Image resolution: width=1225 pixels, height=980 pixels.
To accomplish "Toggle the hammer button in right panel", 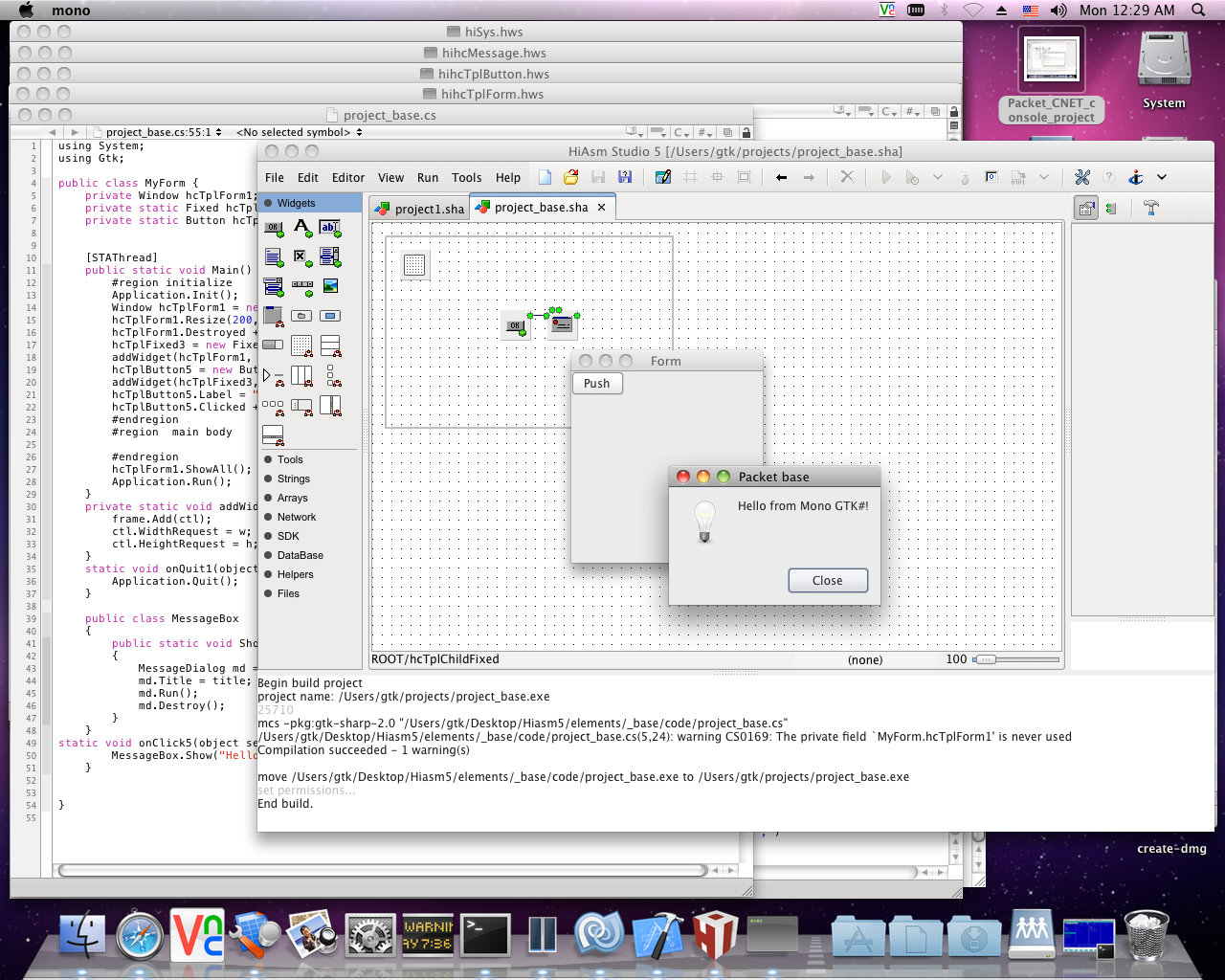I will (x=1151, y=208).
